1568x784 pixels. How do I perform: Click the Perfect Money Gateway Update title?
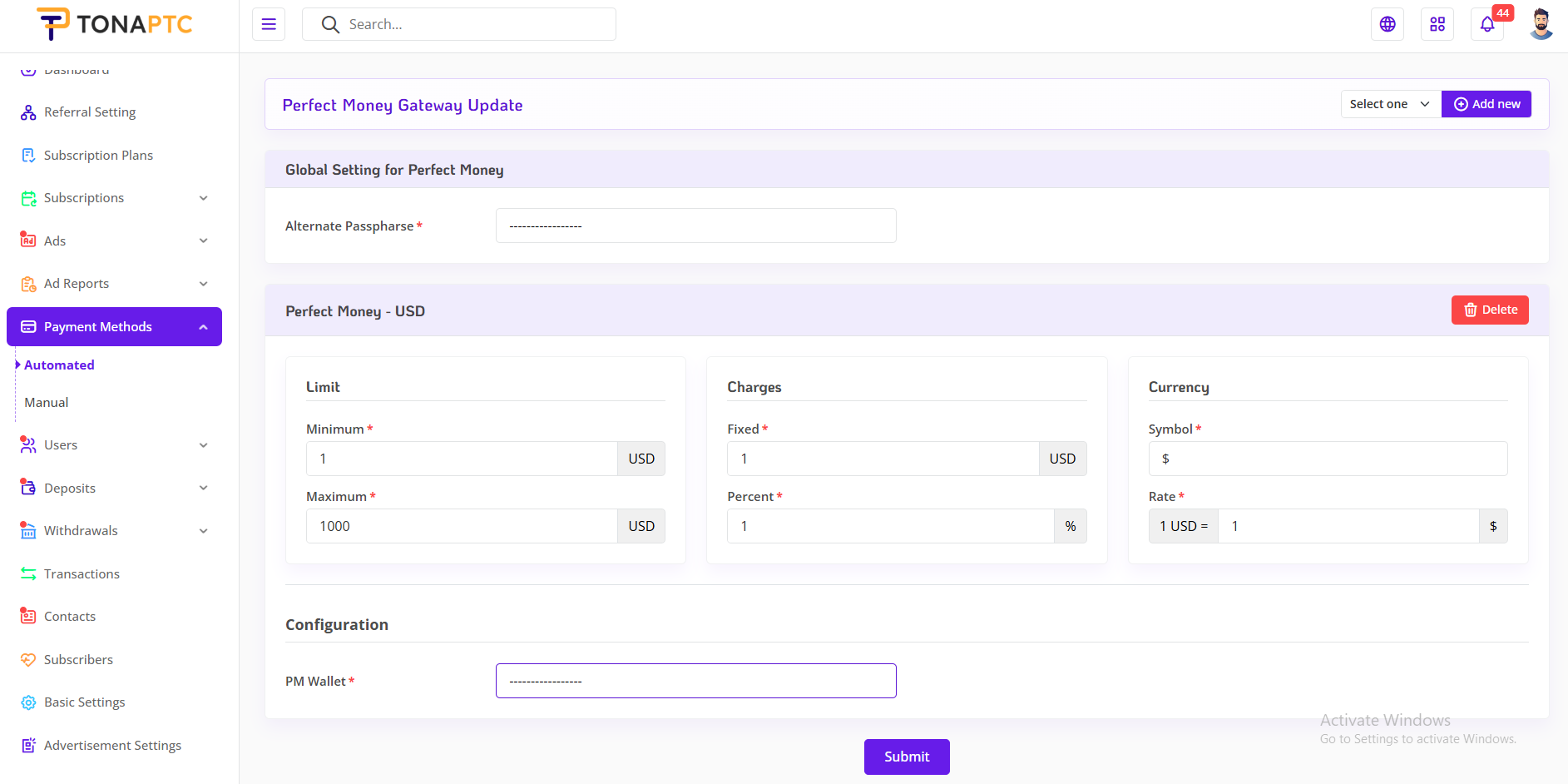[x=403, y=106]
